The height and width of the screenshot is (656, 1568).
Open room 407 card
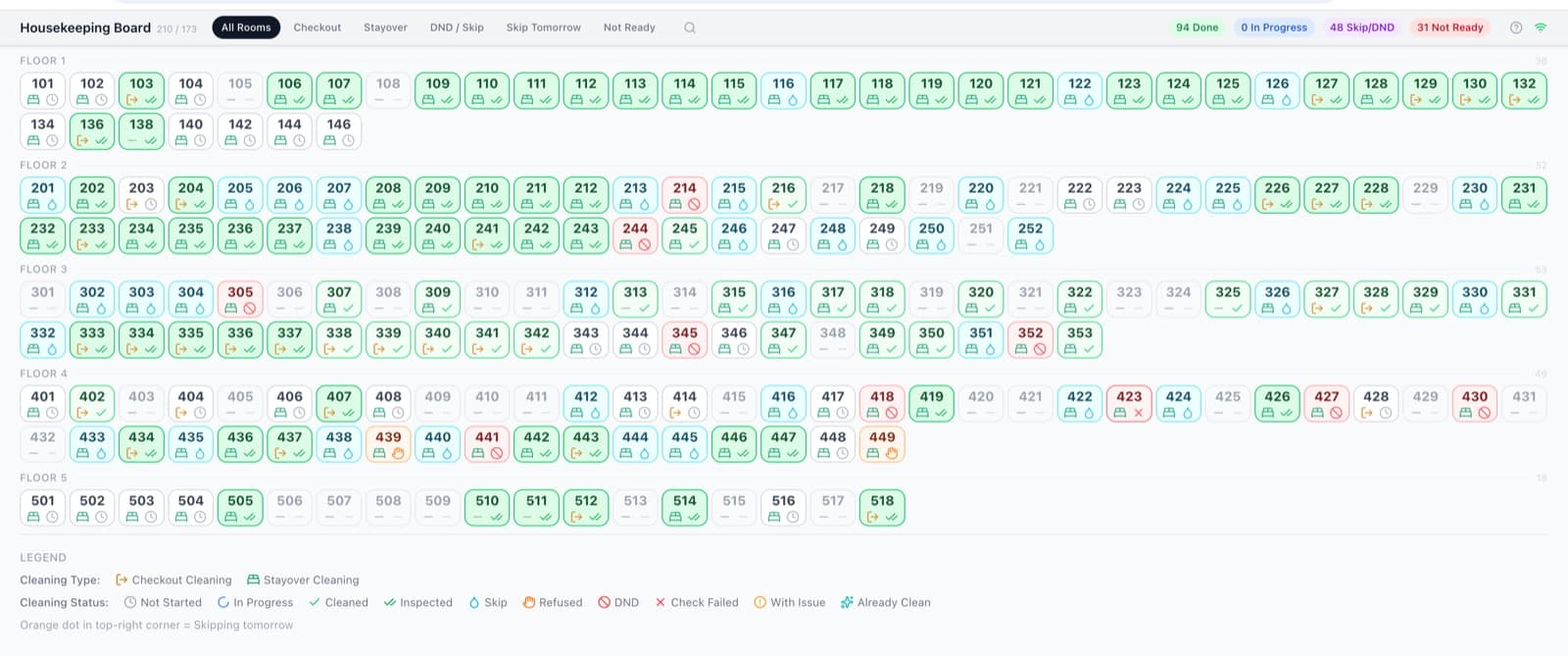point(339,404)
